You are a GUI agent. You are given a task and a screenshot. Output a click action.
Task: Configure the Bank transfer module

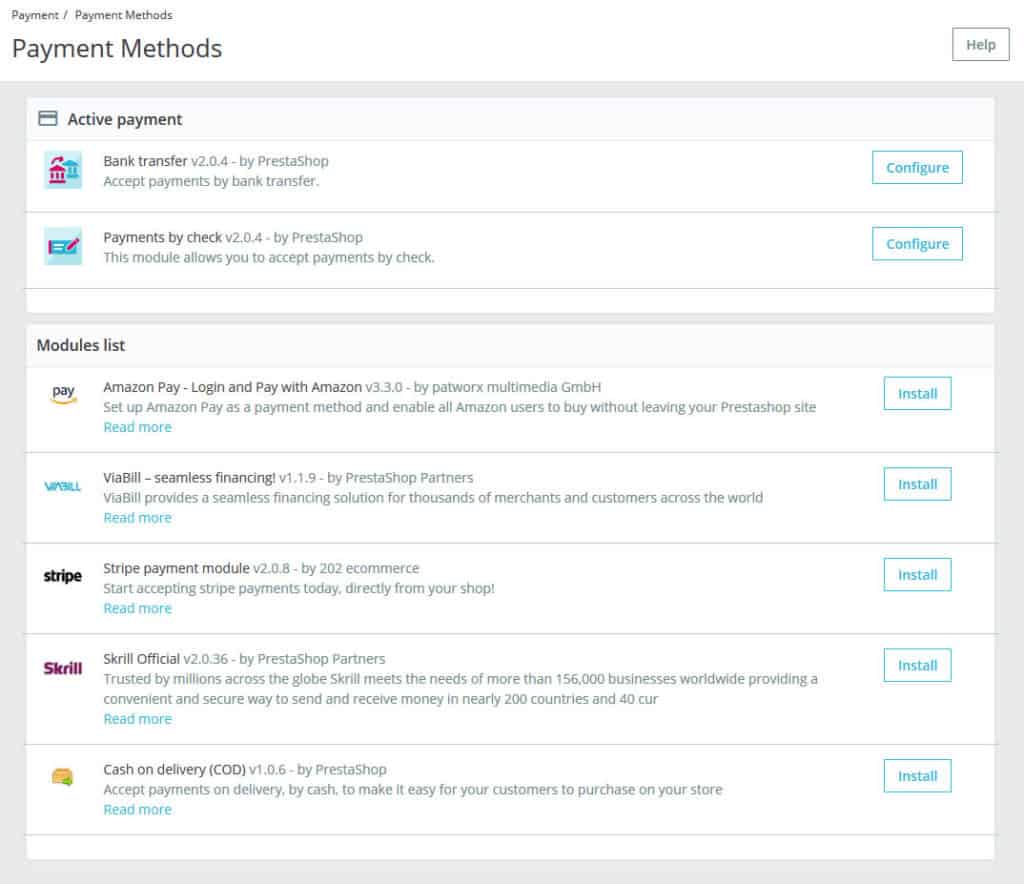(x=917, y=168)
